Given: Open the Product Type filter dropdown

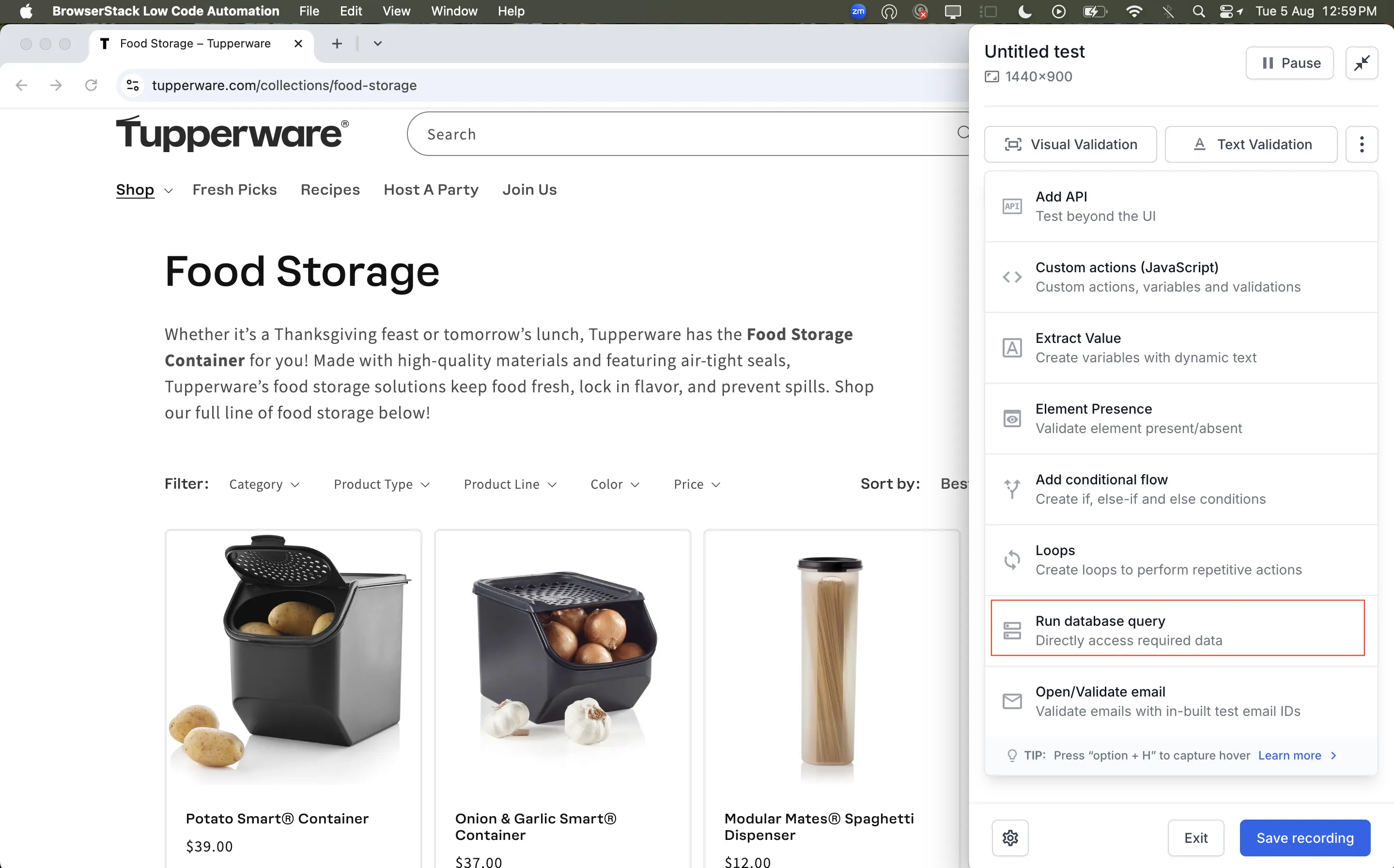Looking at the screenshot, I should click(382, 484).
